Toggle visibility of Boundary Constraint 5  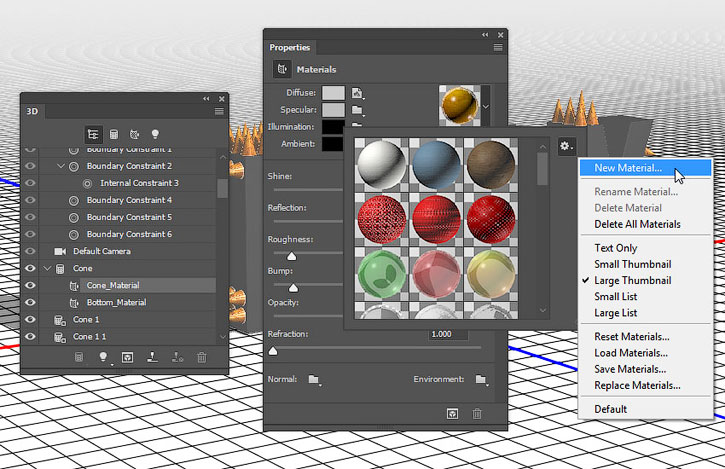(x=30, y=217)
